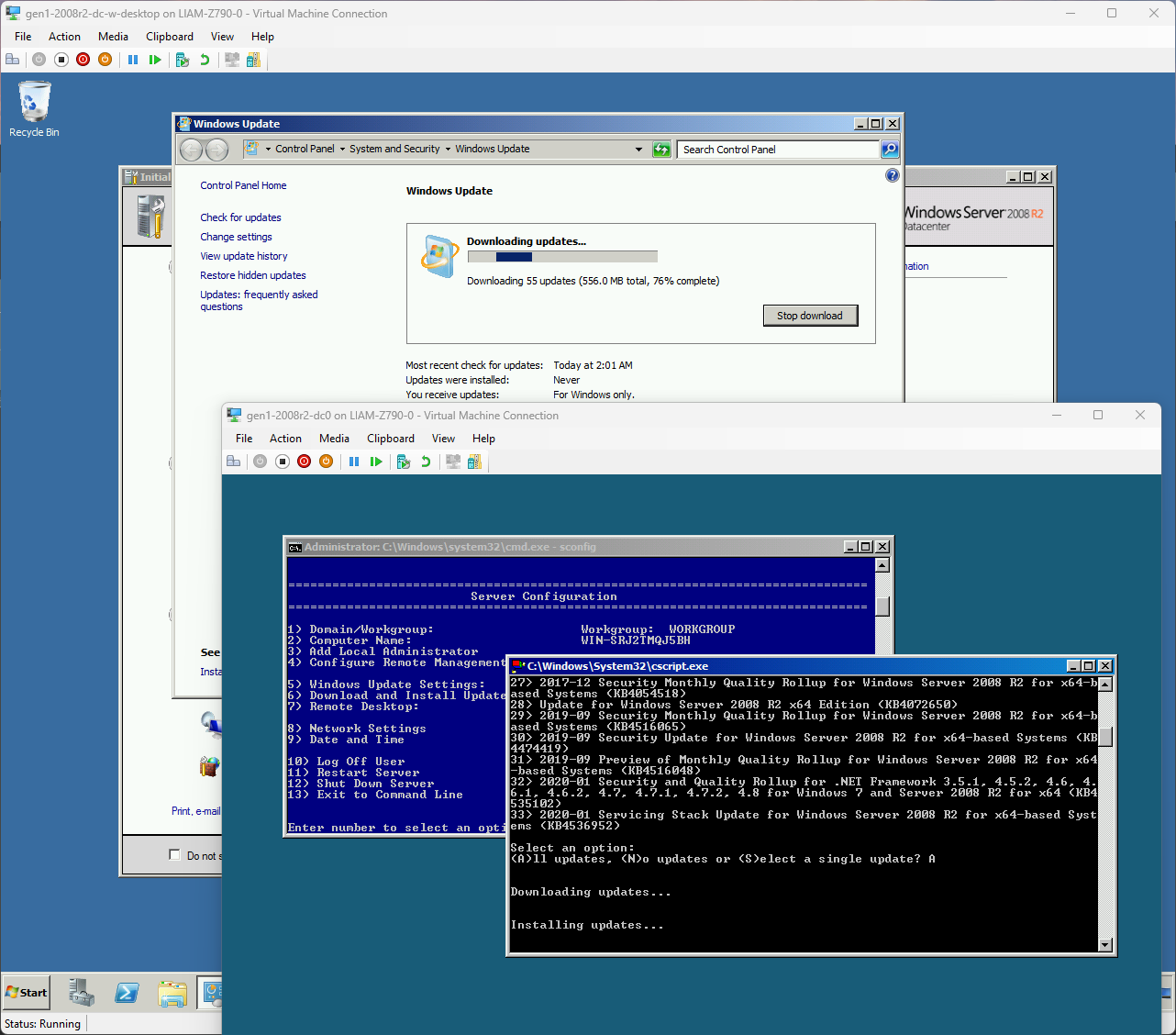
Task: Open Clipboard menu of gen1-2008r2-dc0 window
Action: 391,439
